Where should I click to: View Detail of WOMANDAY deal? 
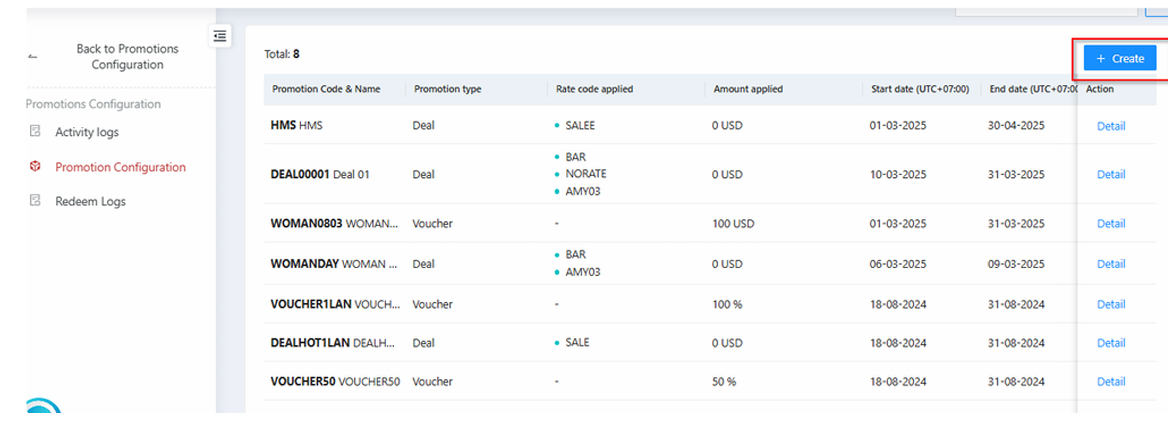tap(1110, 264)
